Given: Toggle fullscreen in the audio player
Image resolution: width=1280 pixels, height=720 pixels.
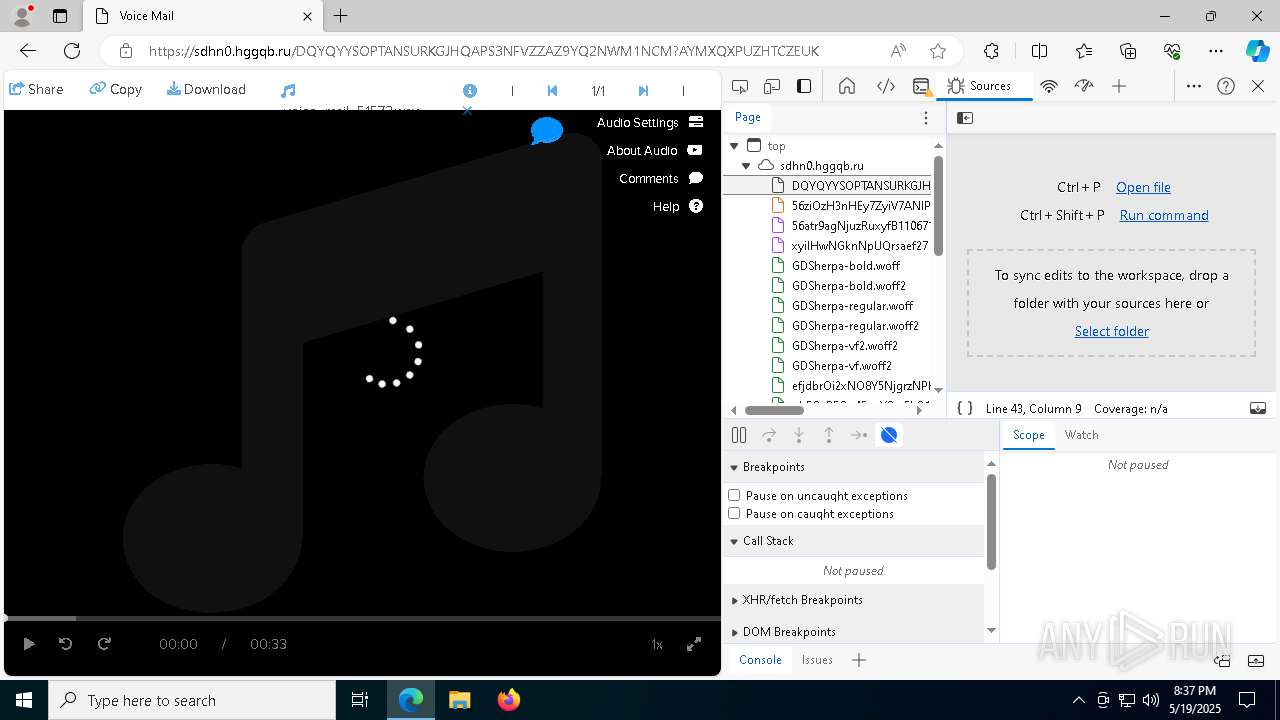Looking at the screenshot, I should [694, 644].
